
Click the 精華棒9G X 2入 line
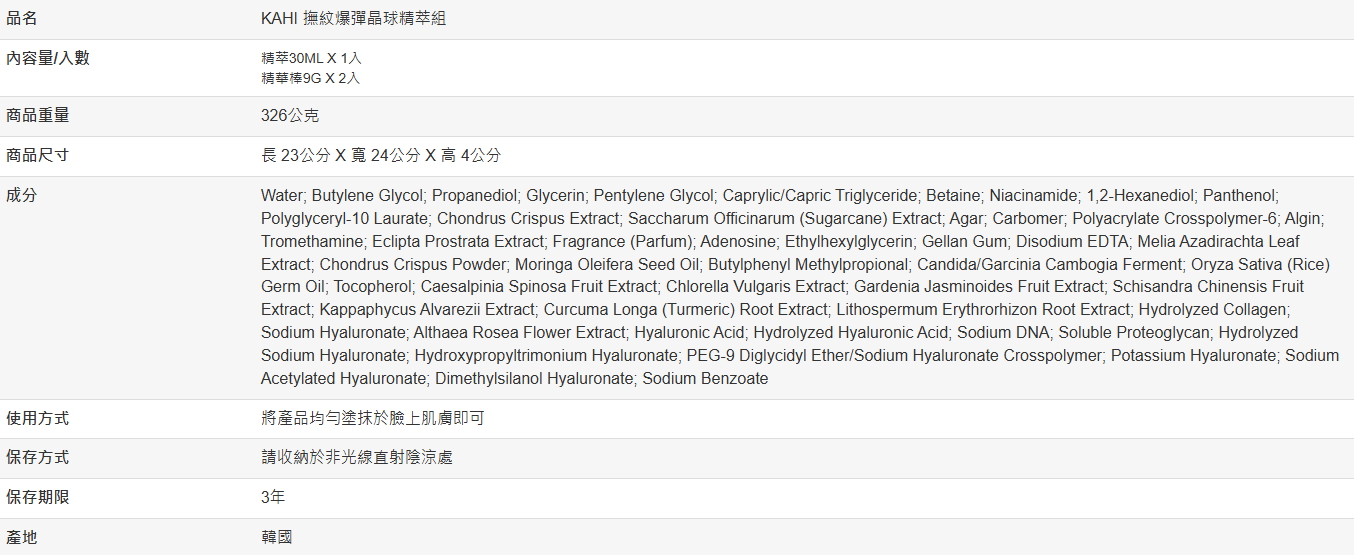pos(310,78)
